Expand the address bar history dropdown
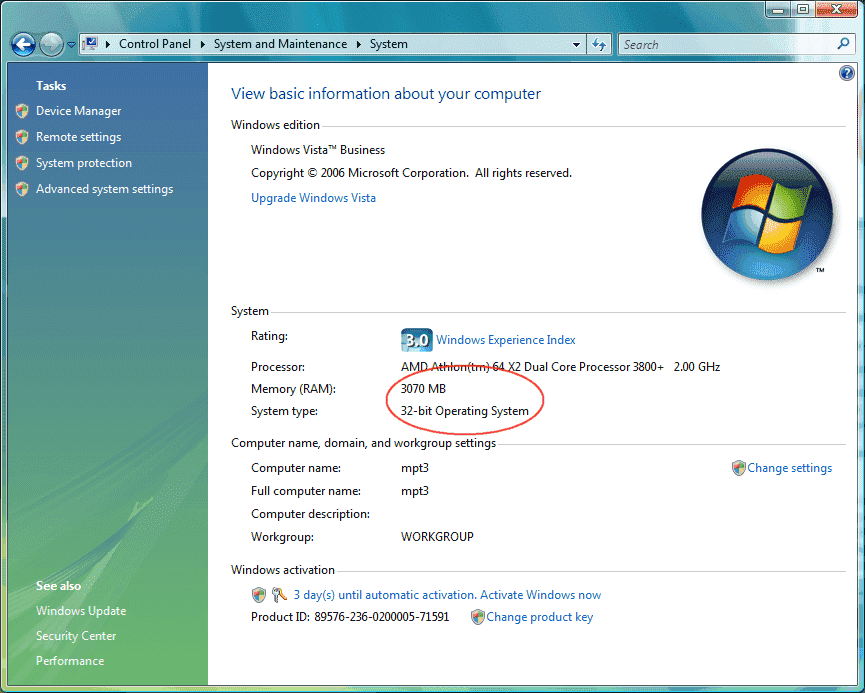The height and width of the screenshot is (693, 865). pos(576,45)
